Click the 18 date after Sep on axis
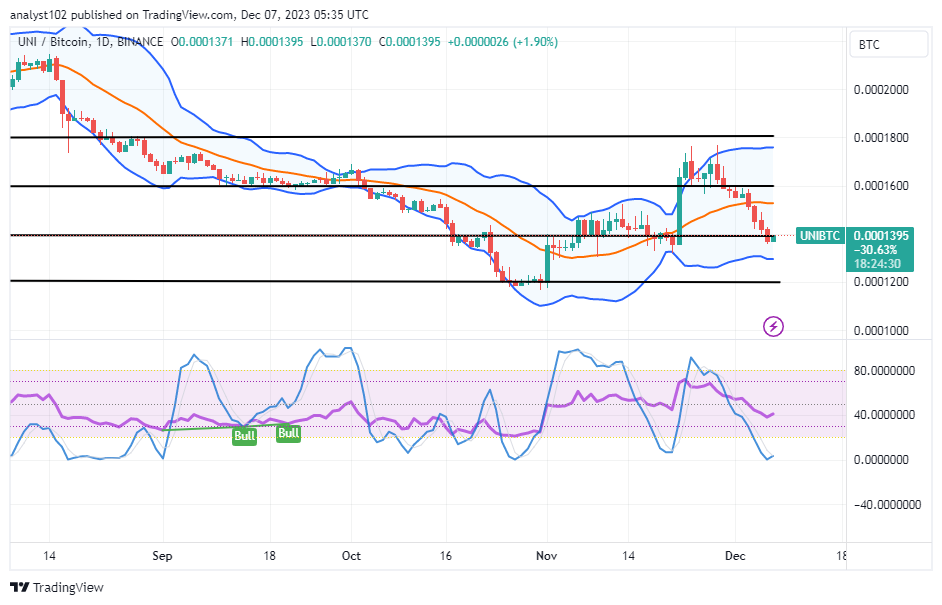Viewport: 942px width, 605px height. 270,556
